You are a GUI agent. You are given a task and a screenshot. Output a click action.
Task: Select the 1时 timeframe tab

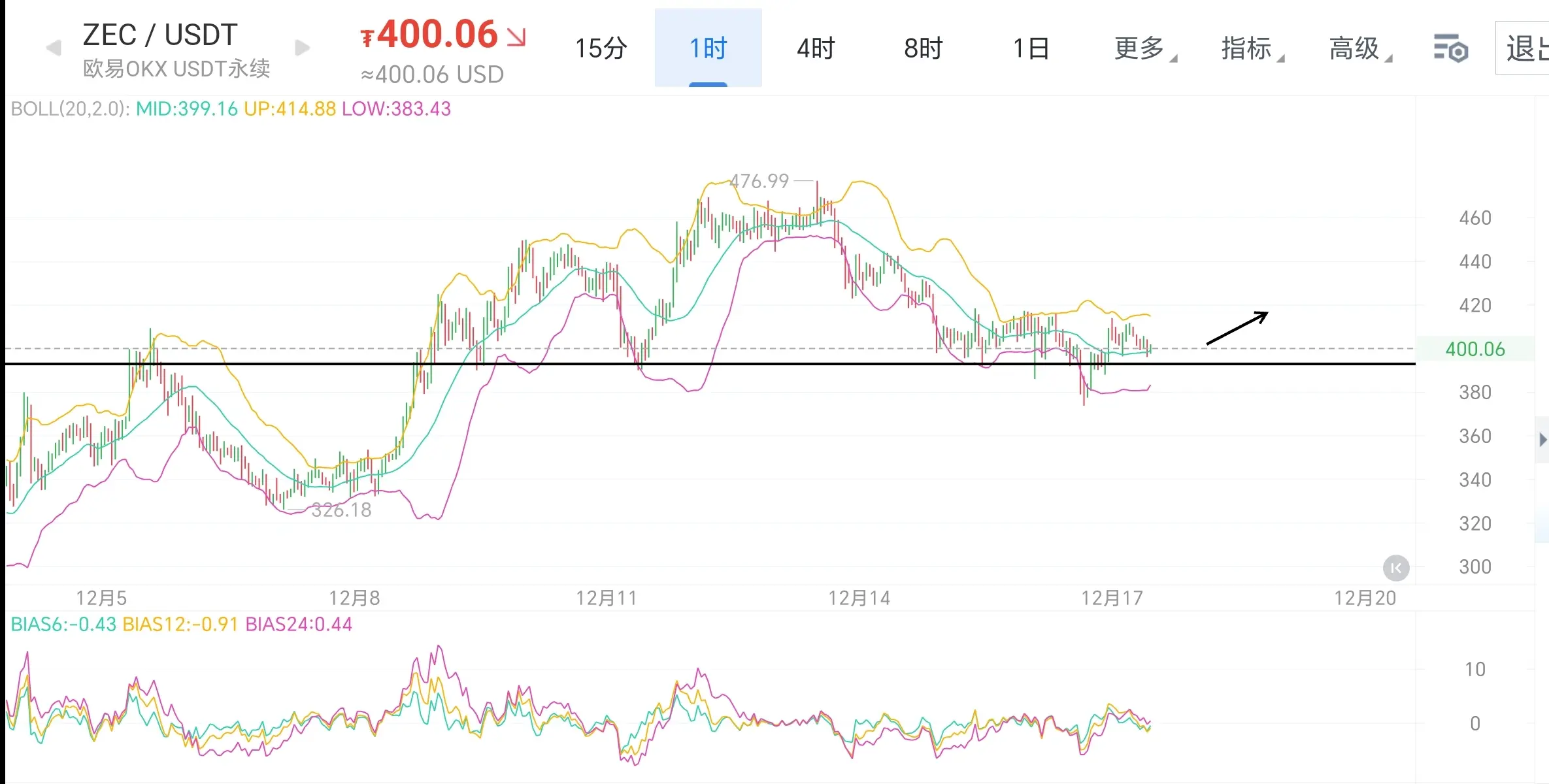click(708, 48)
